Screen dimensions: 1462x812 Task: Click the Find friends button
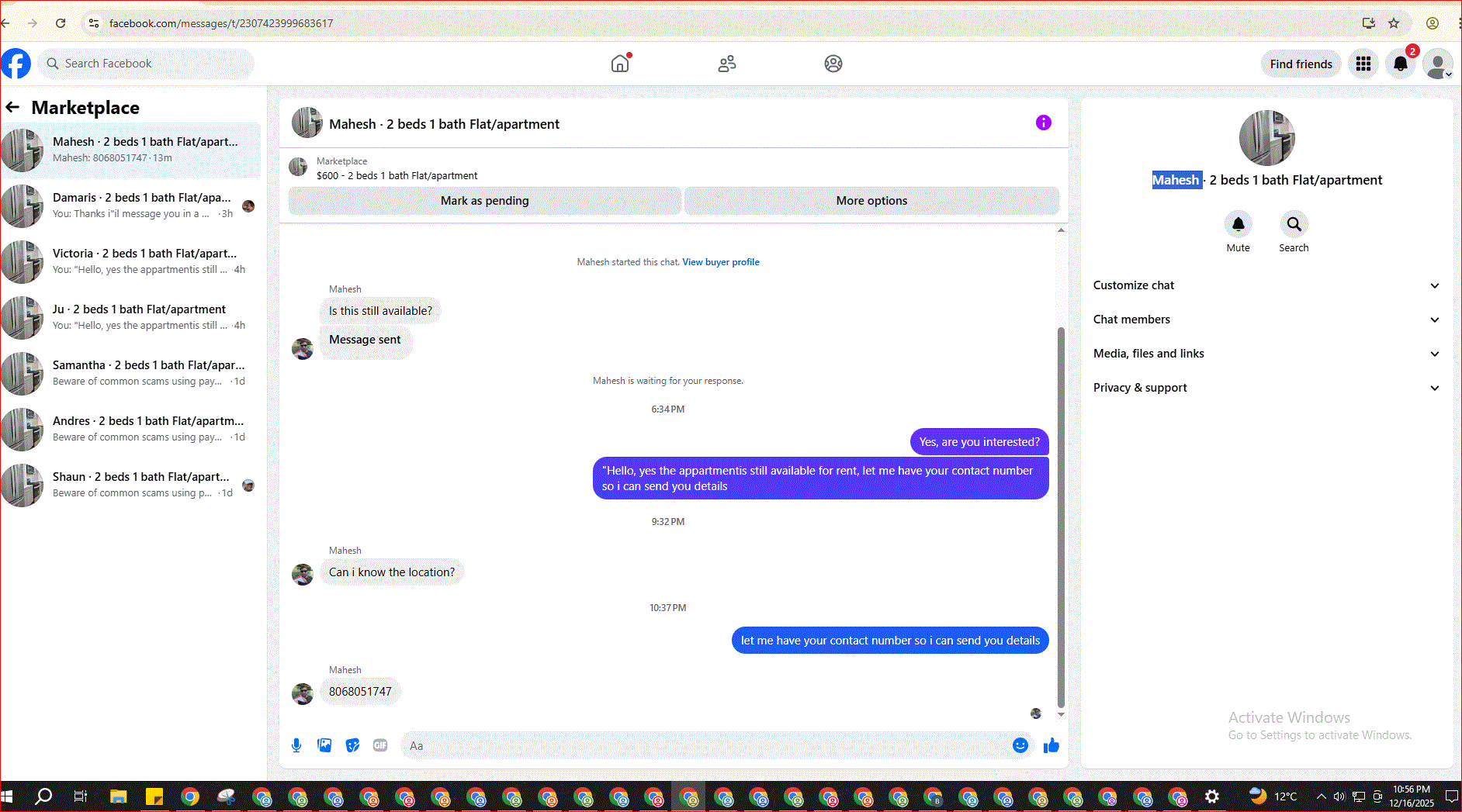(1301, 64)
